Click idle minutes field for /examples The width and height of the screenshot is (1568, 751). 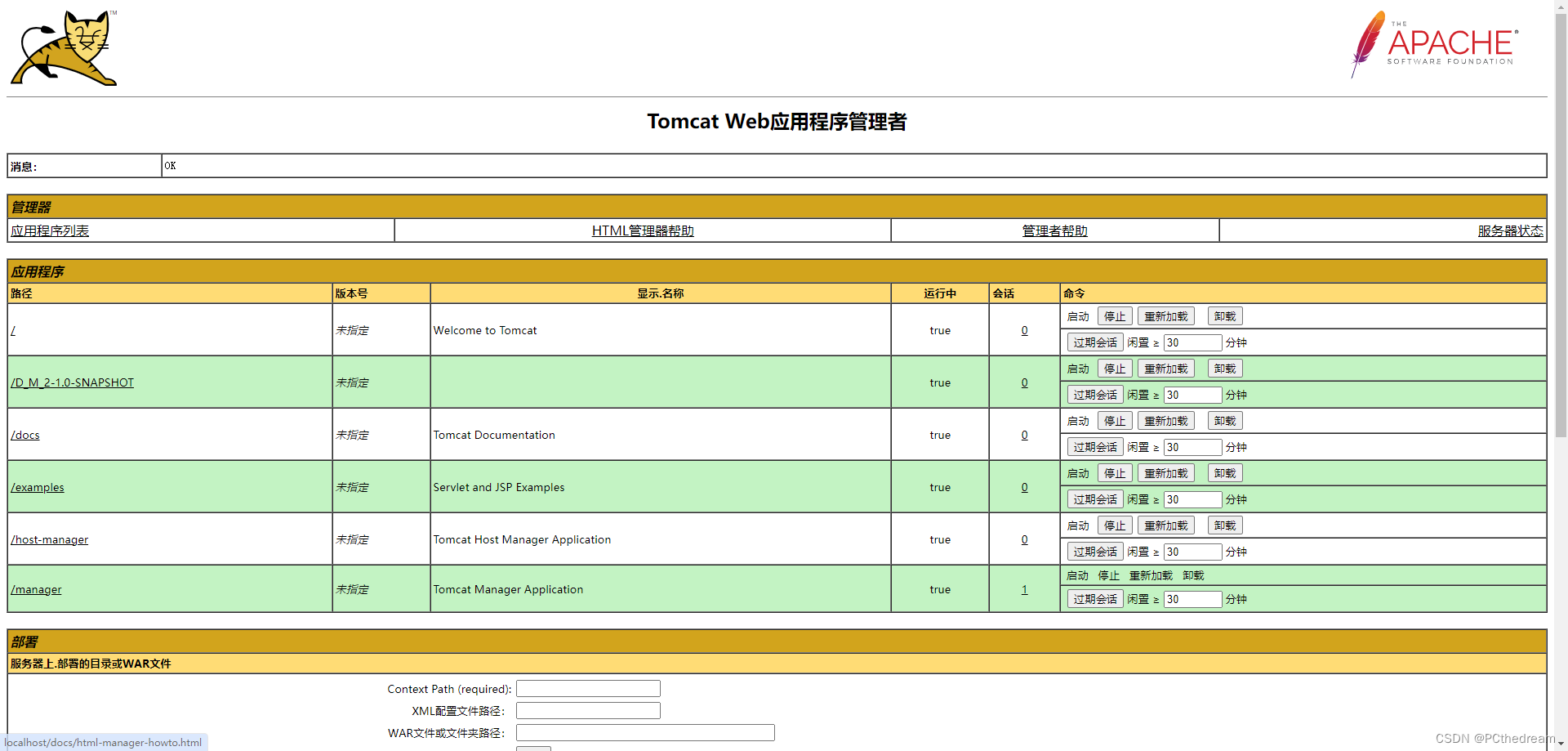tap(1192, 499)
